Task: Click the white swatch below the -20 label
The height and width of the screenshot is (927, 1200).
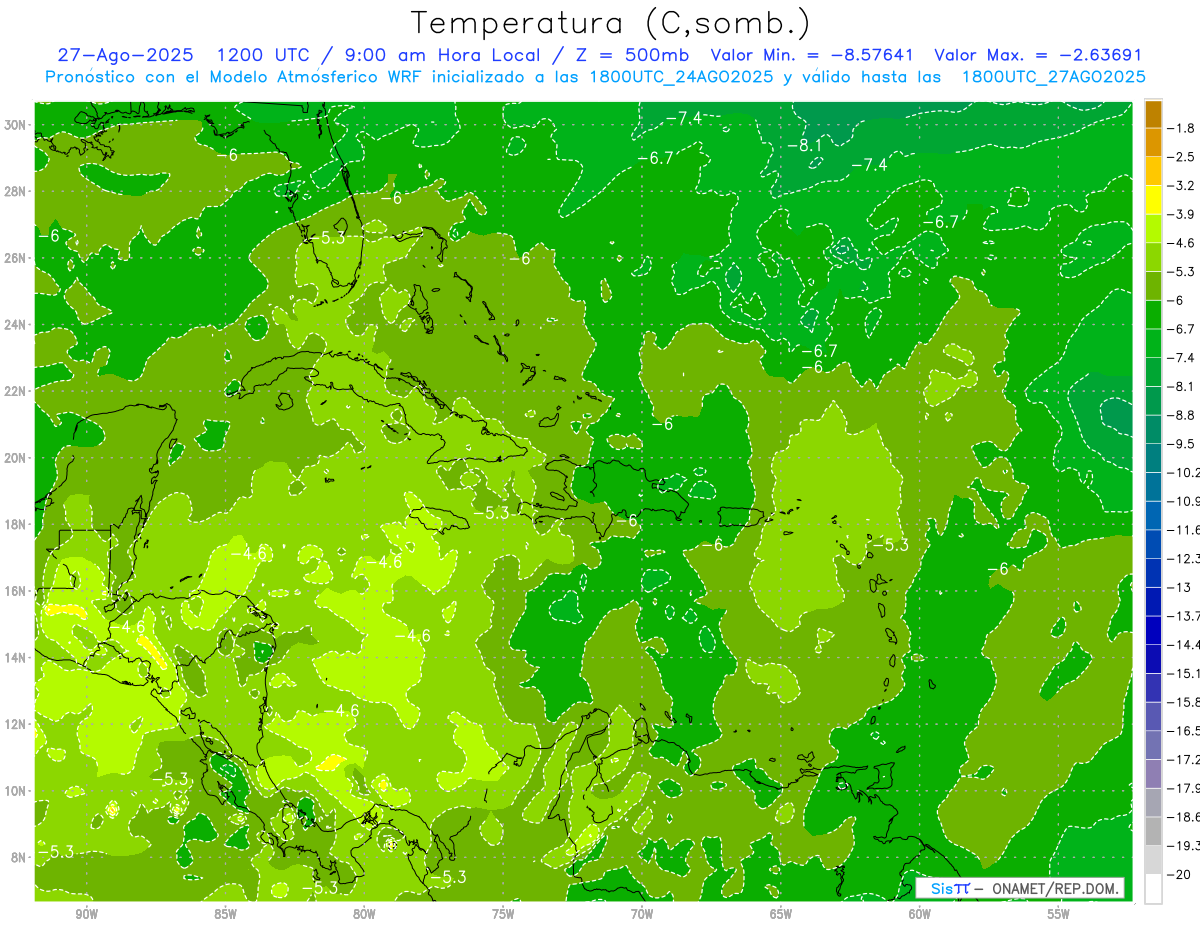Action: (1153, 889)
